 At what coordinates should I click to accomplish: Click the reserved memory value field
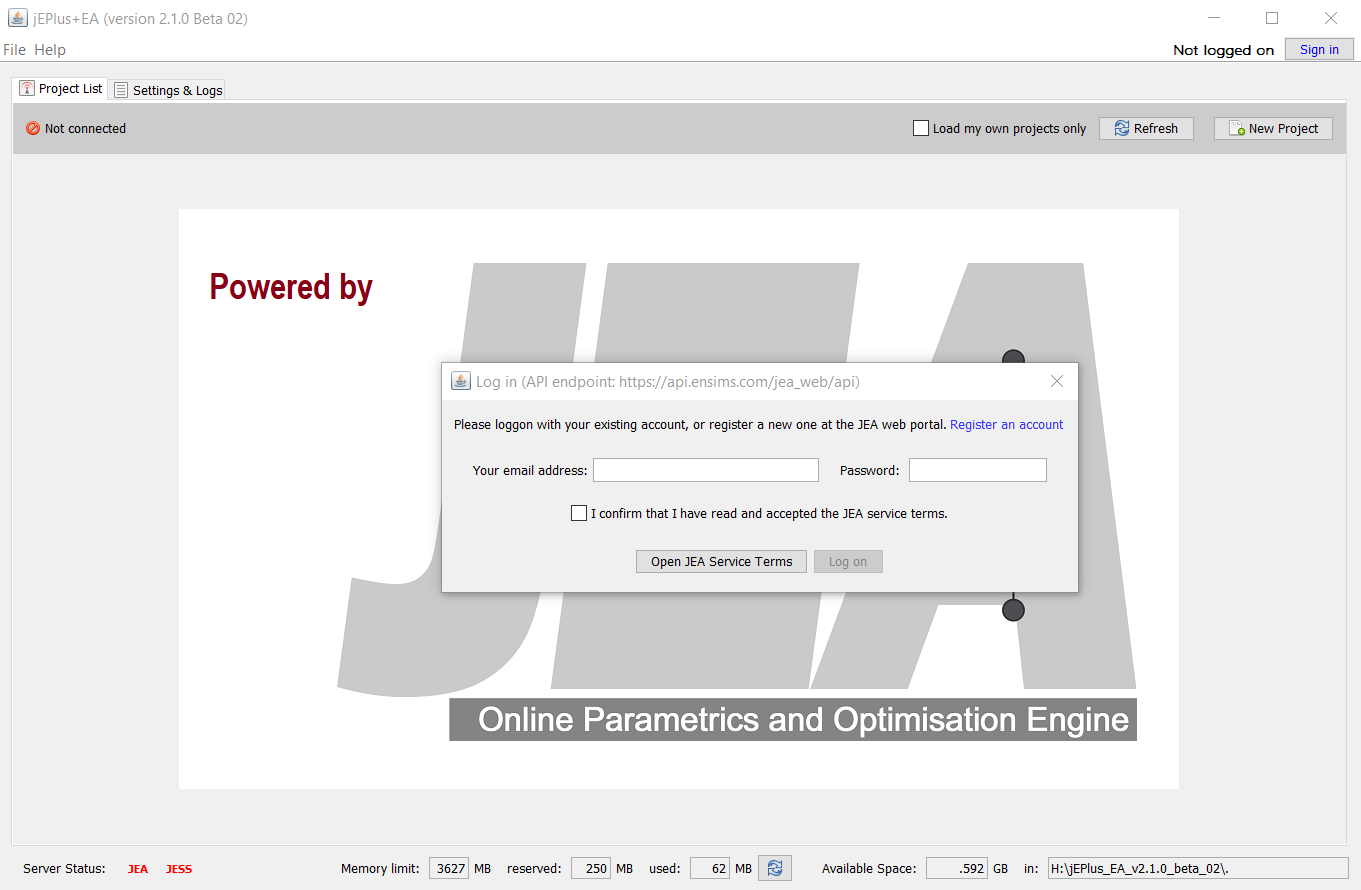pos(591,868)
